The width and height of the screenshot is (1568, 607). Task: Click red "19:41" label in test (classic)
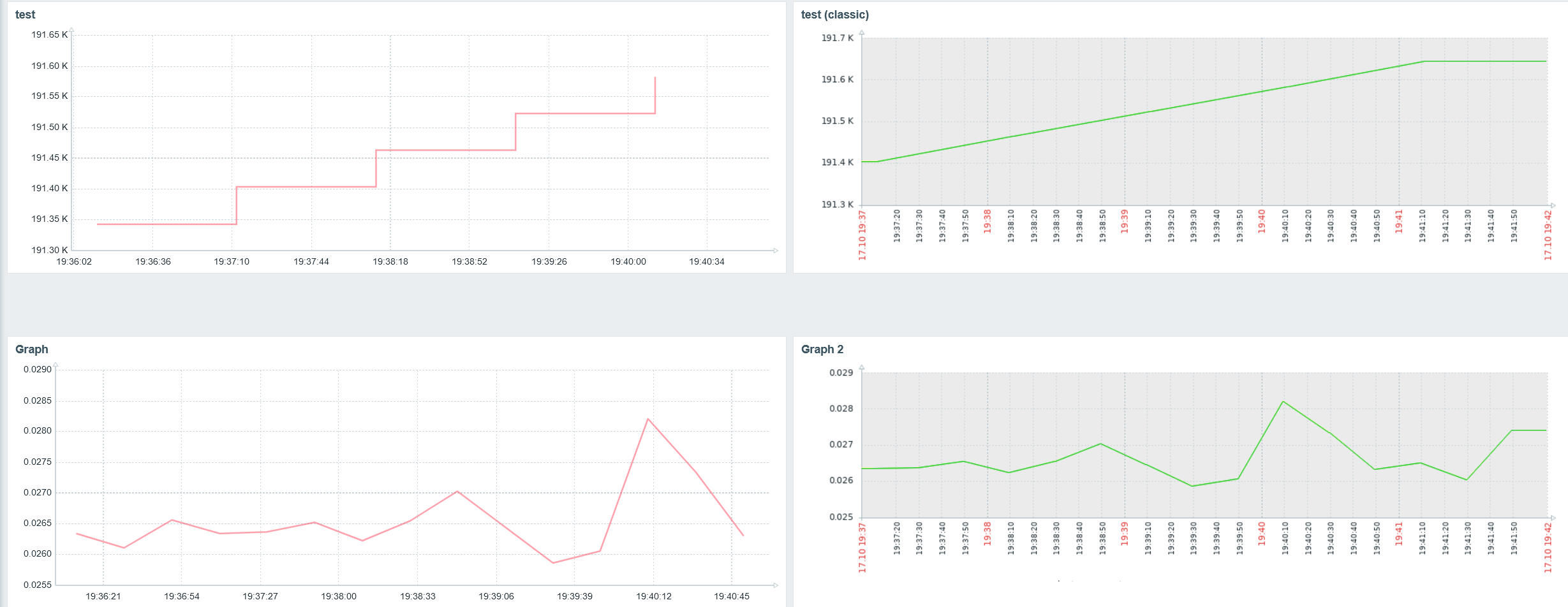[x=1399, y=221]
